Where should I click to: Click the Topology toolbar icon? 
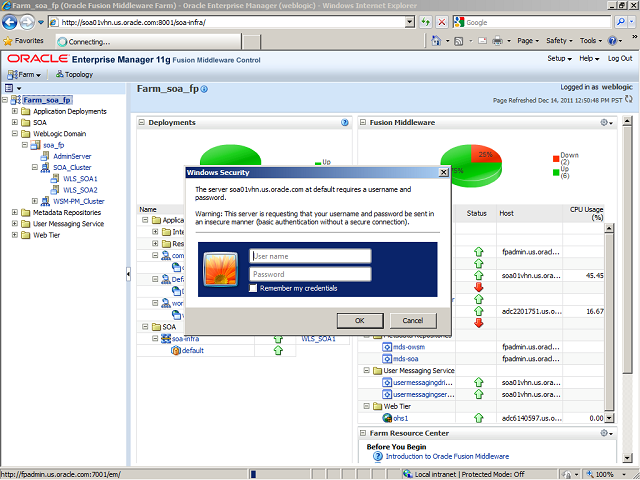coord(61,74)
